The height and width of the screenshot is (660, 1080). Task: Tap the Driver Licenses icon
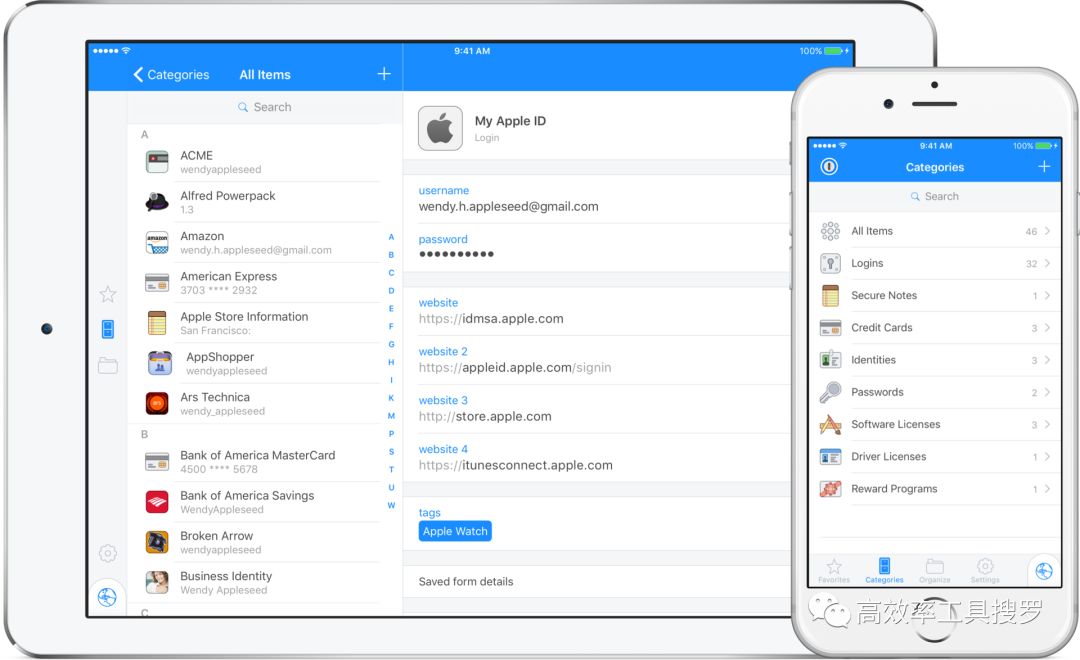[830, 457]
